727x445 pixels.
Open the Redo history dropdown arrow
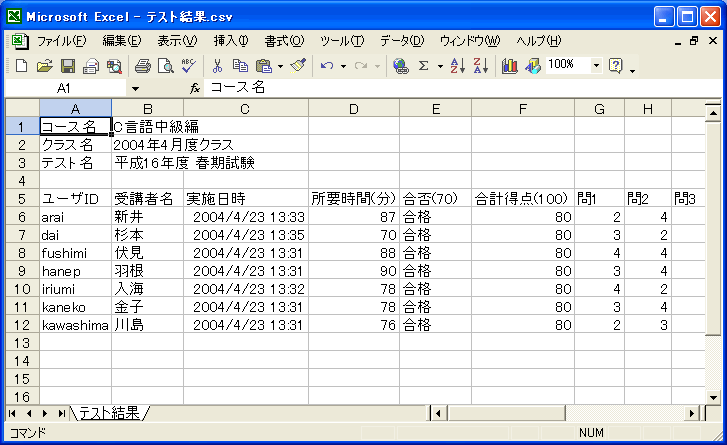click(377, 66)
